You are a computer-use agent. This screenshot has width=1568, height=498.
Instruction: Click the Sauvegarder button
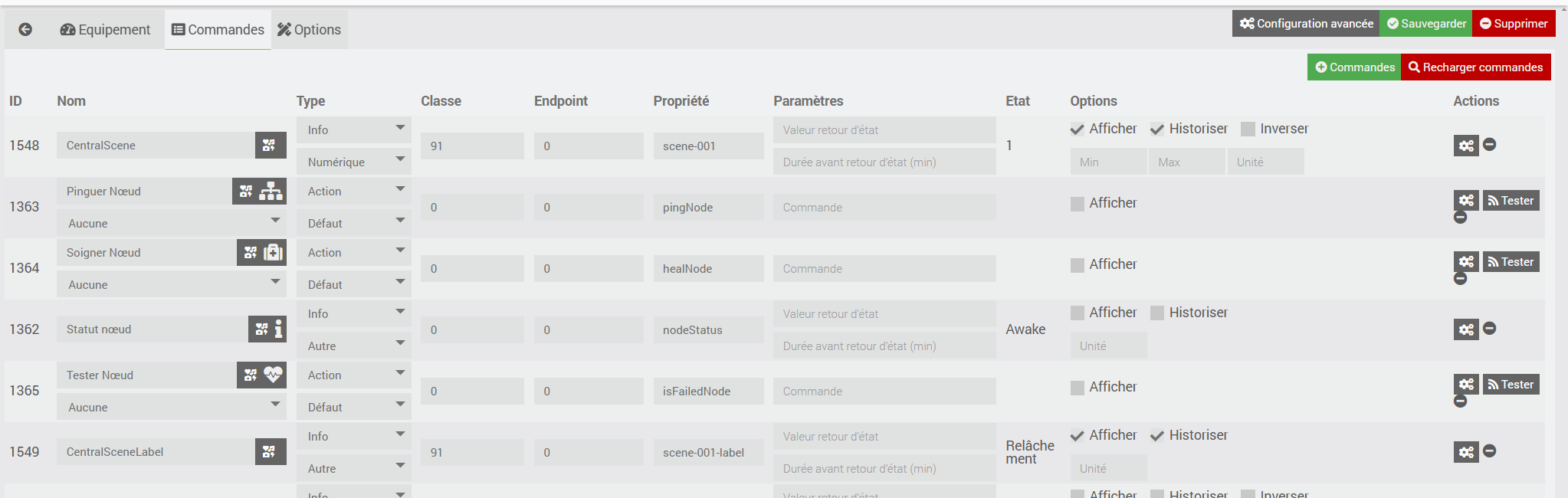coord(1425,24)
